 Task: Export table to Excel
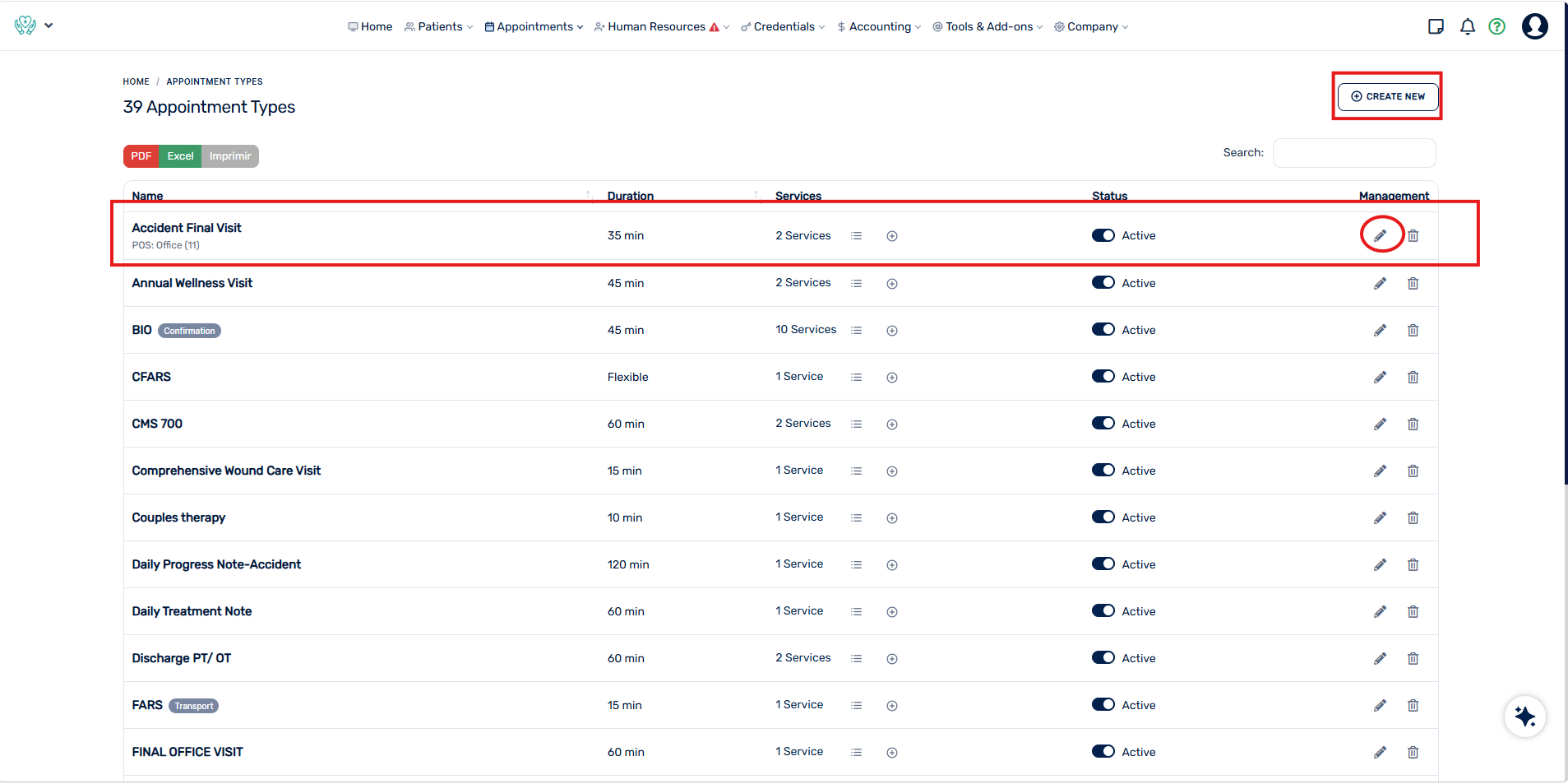pyautogui.click(x=180, y=156)
